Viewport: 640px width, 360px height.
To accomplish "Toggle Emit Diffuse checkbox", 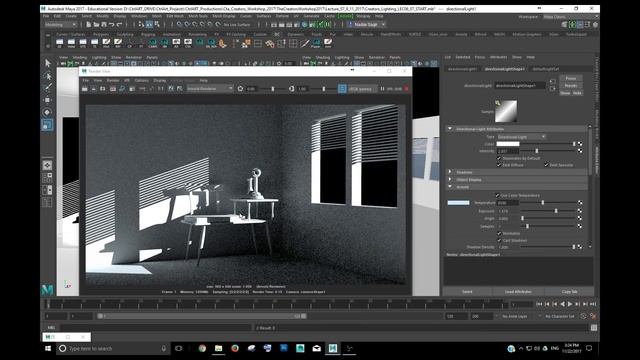I will coord(499,165).
